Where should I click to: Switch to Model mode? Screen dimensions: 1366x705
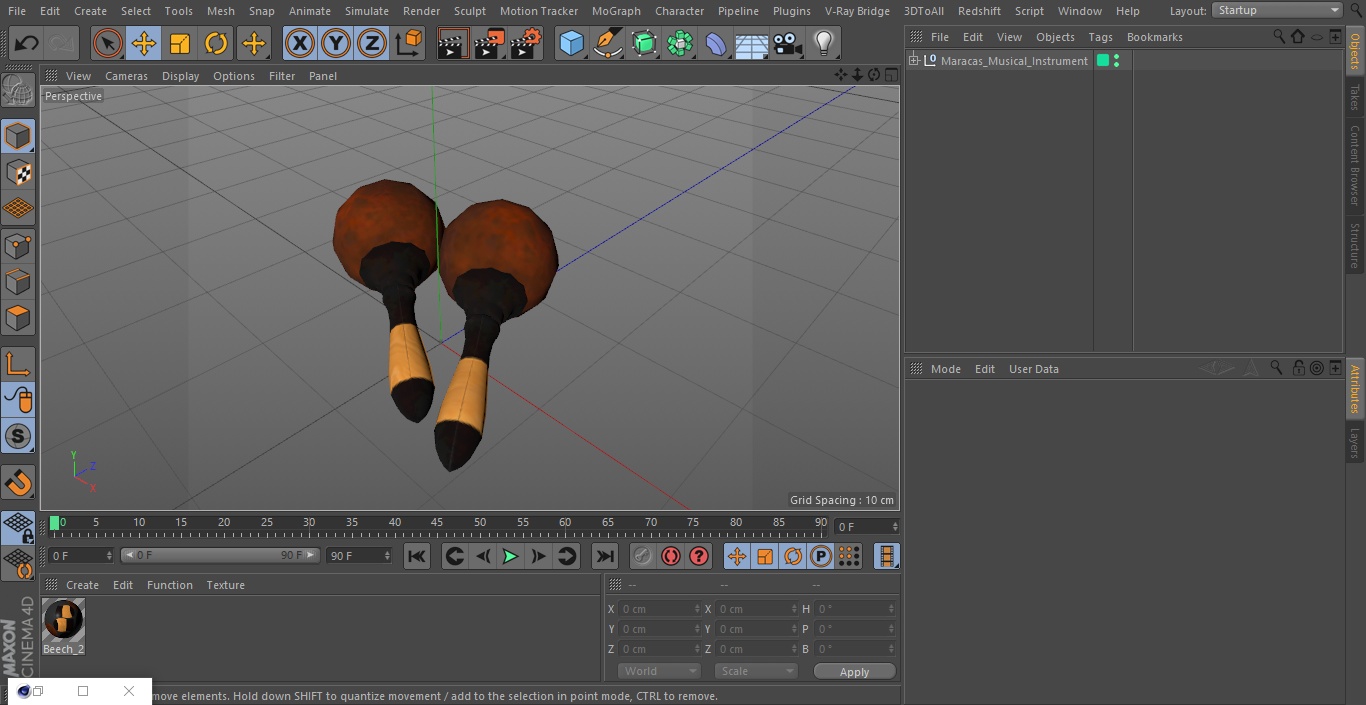pos(18,136)
